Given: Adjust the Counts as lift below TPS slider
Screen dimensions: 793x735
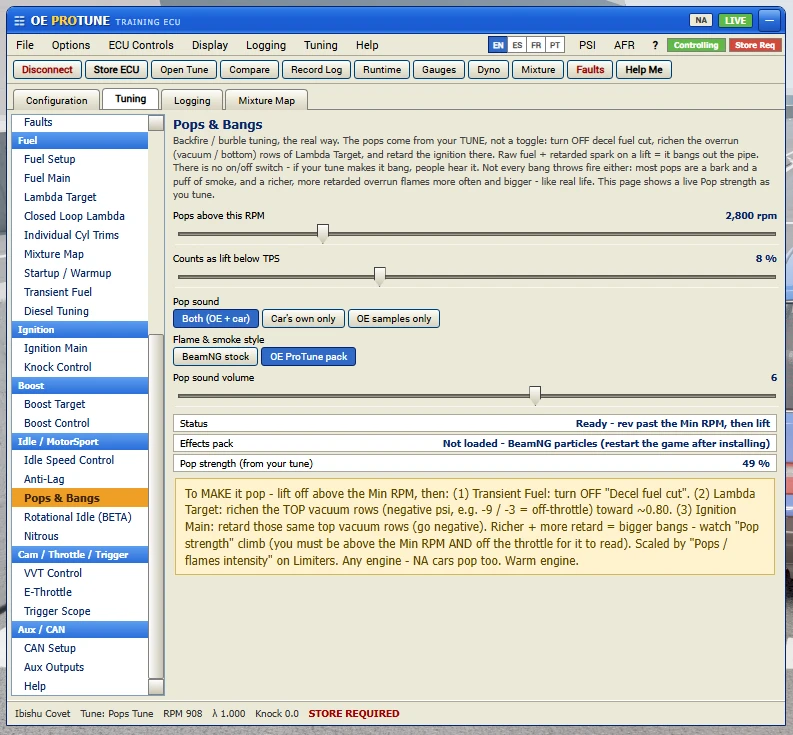Looking at the screenshot, I should pyautogui.click(x=379, y=276).
